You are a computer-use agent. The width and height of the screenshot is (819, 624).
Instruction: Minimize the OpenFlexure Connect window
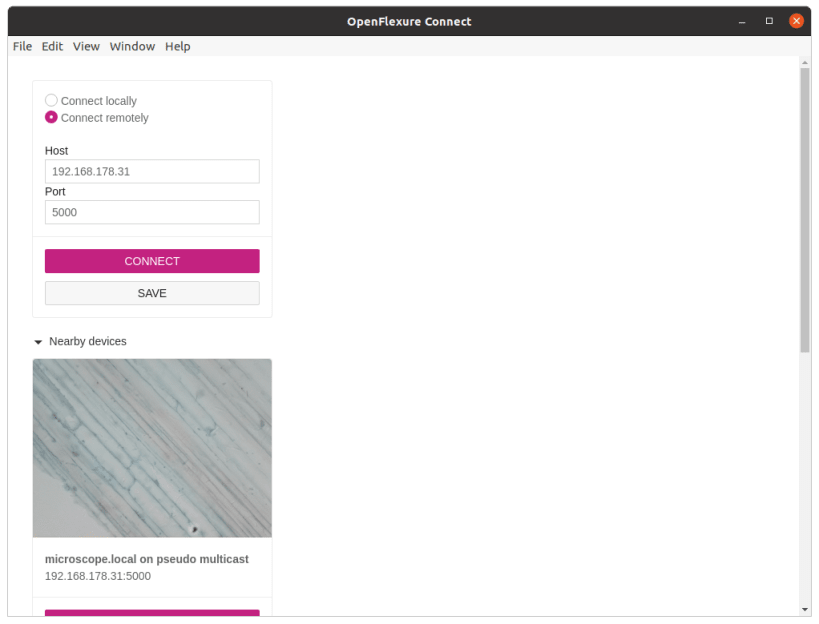pyautogui.click(x=742, y=21)
